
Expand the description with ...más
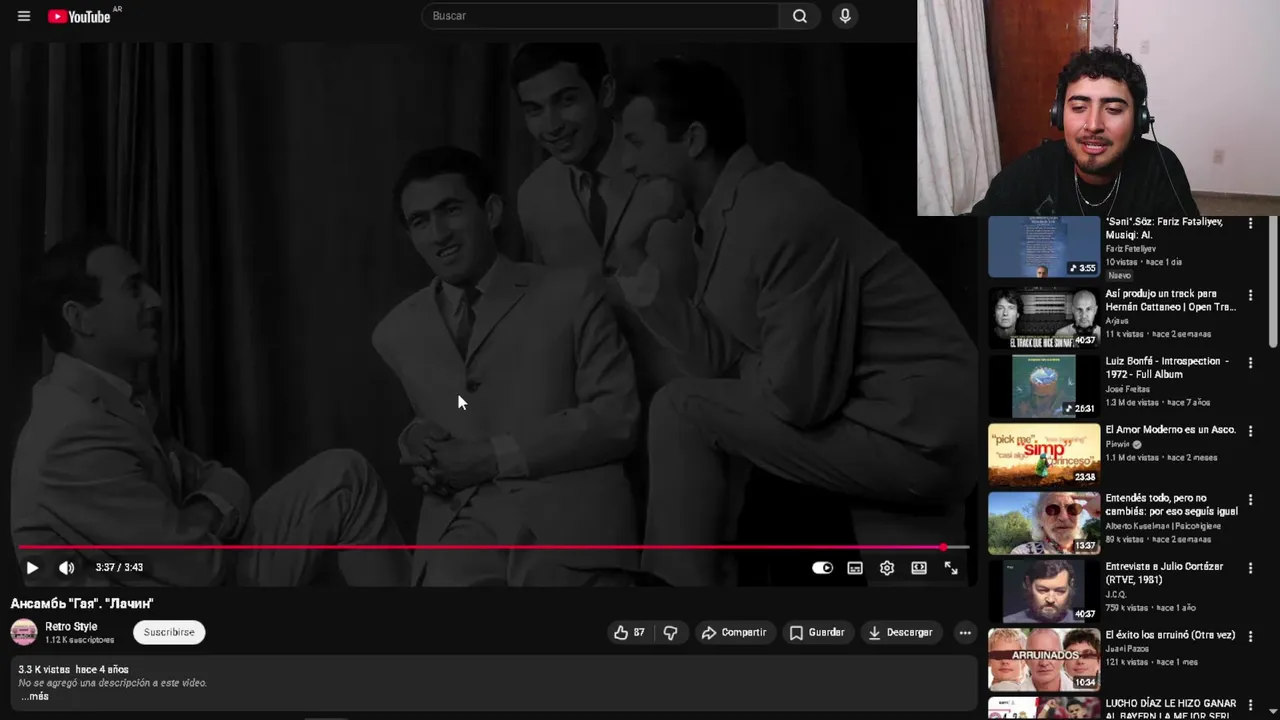click(35, 696)
